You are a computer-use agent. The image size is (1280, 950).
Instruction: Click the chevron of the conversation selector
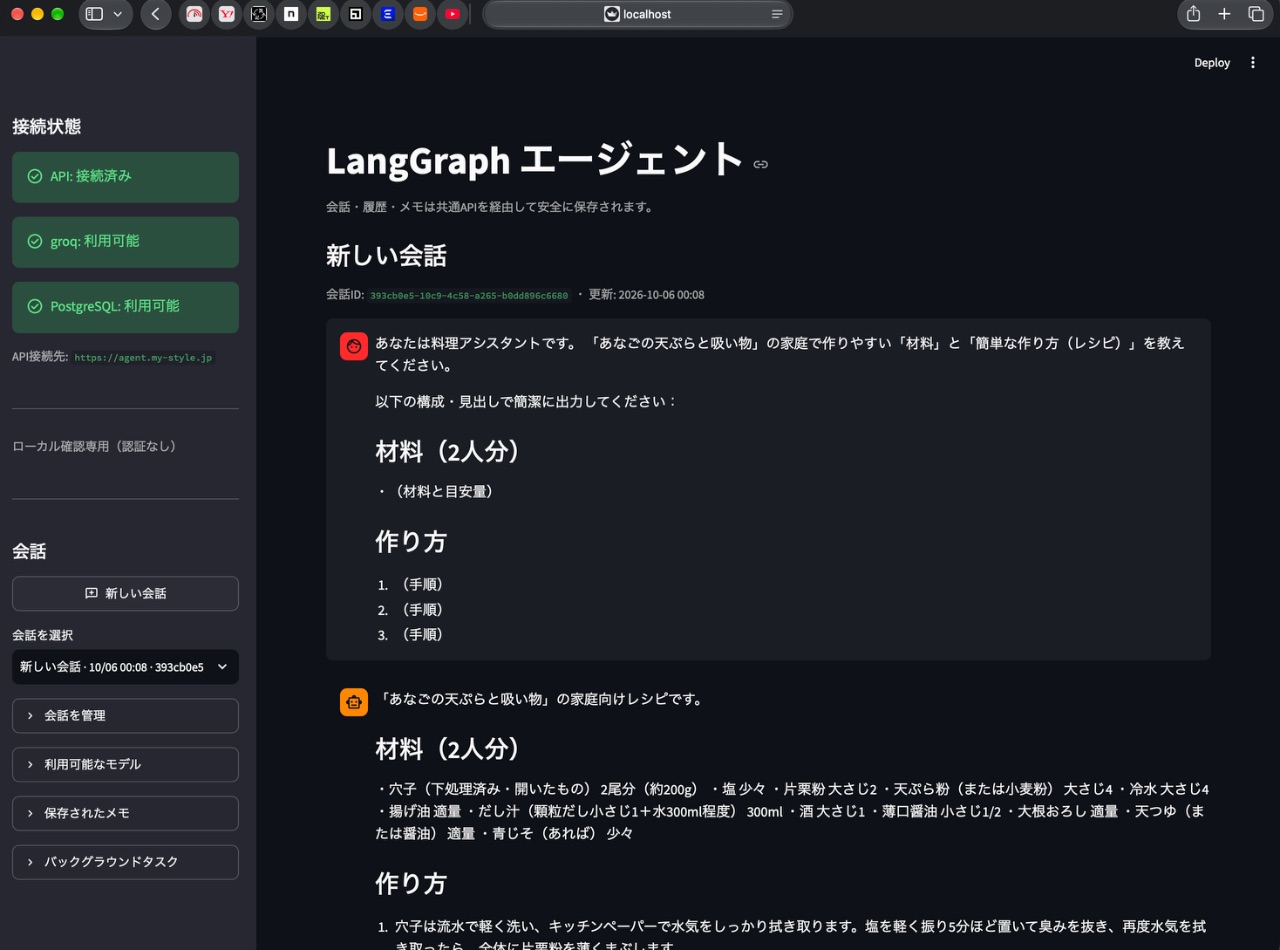click(222, 667)
